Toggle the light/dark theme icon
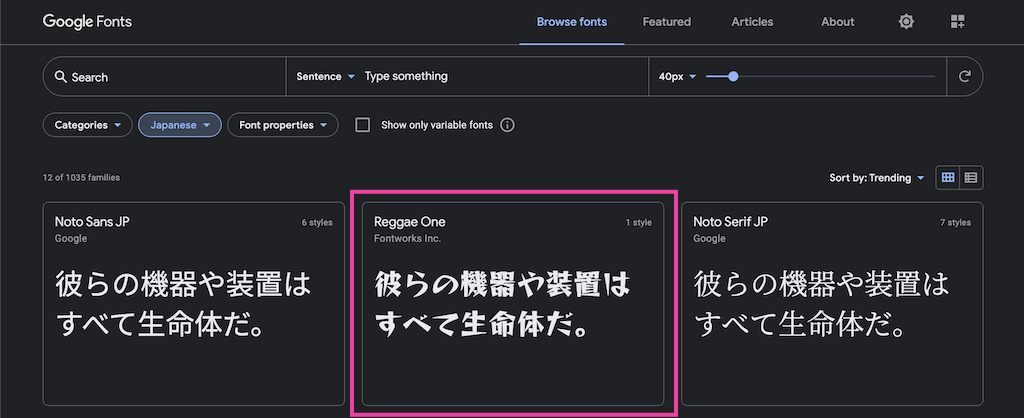This screenshot has height=418, width=1024. pos(906,22)
